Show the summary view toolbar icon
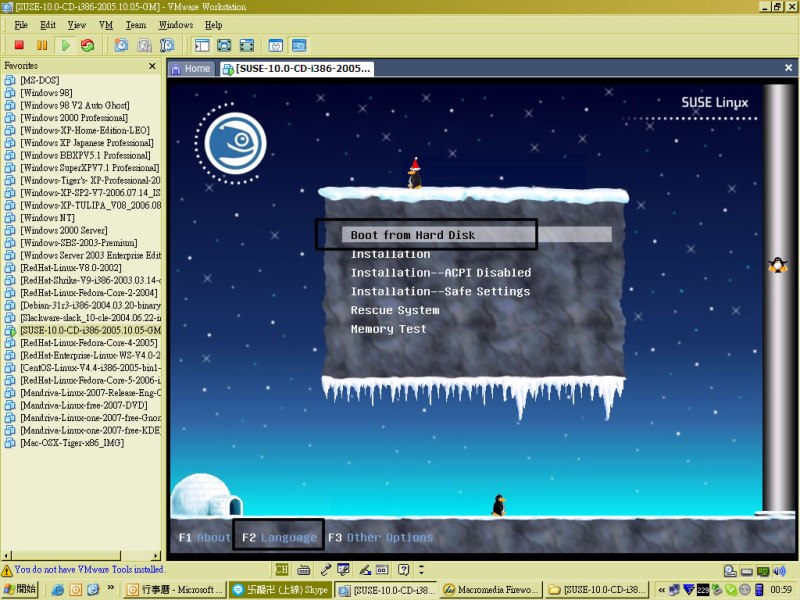This screenshot has width=800, height=600. point(276,45)
